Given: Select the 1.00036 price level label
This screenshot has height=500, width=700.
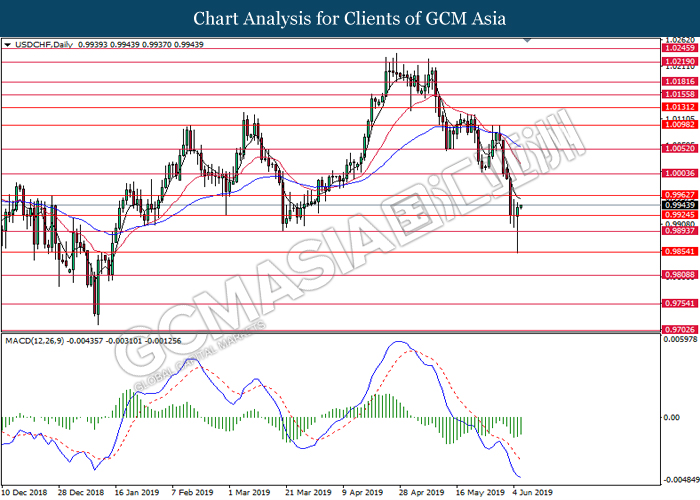Looking at the screenshot, I should (680, 173).
